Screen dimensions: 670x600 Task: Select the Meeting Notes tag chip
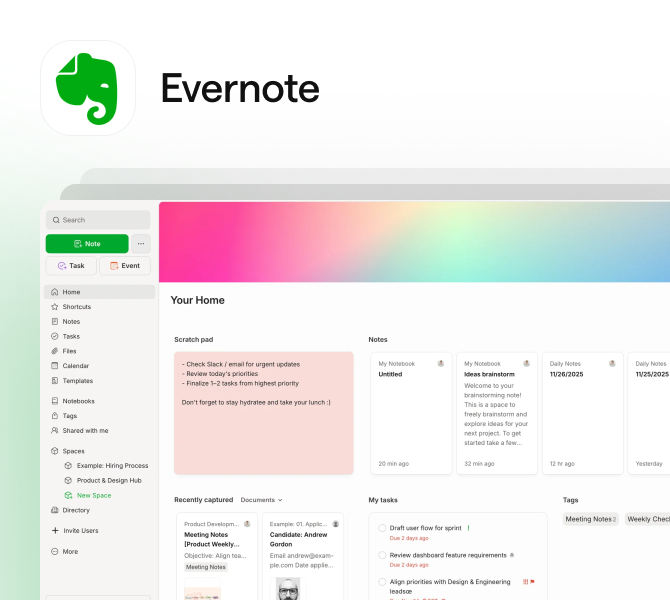click(591, 519)
